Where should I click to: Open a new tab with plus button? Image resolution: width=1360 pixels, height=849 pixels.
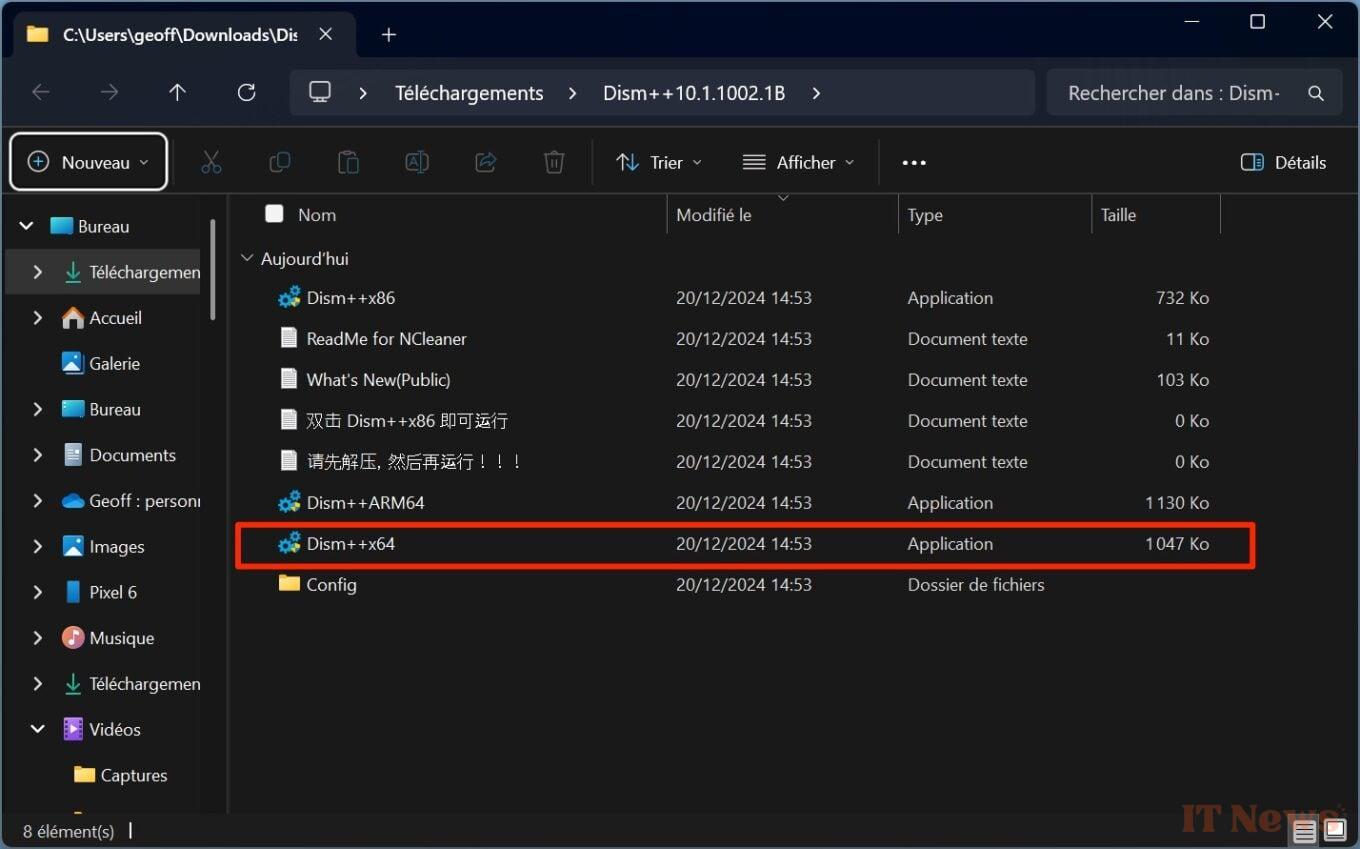click(389, 35)
